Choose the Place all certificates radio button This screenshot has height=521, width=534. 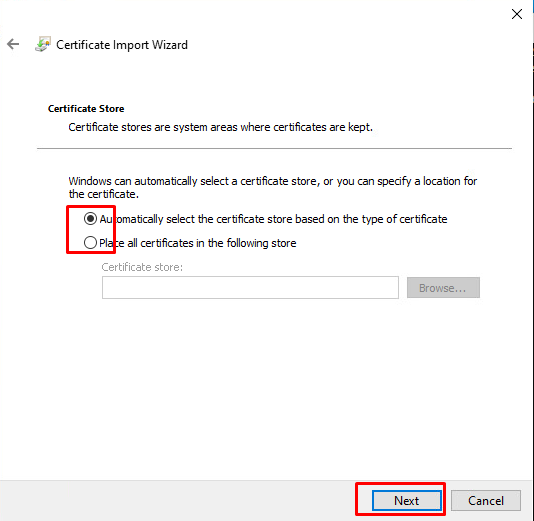pos(90,243)
